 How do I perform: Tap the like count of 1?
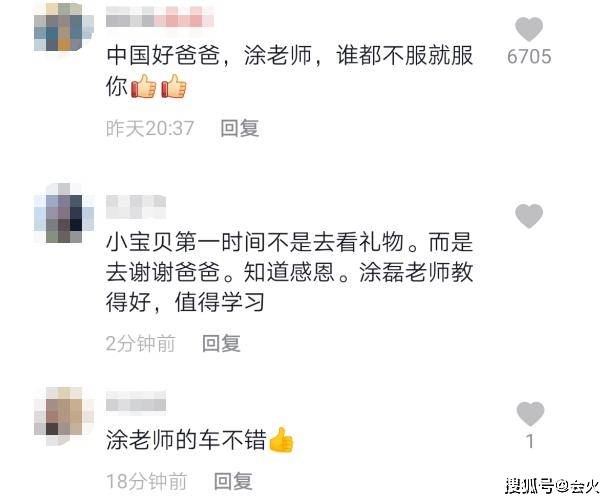[x=530, y=441]
